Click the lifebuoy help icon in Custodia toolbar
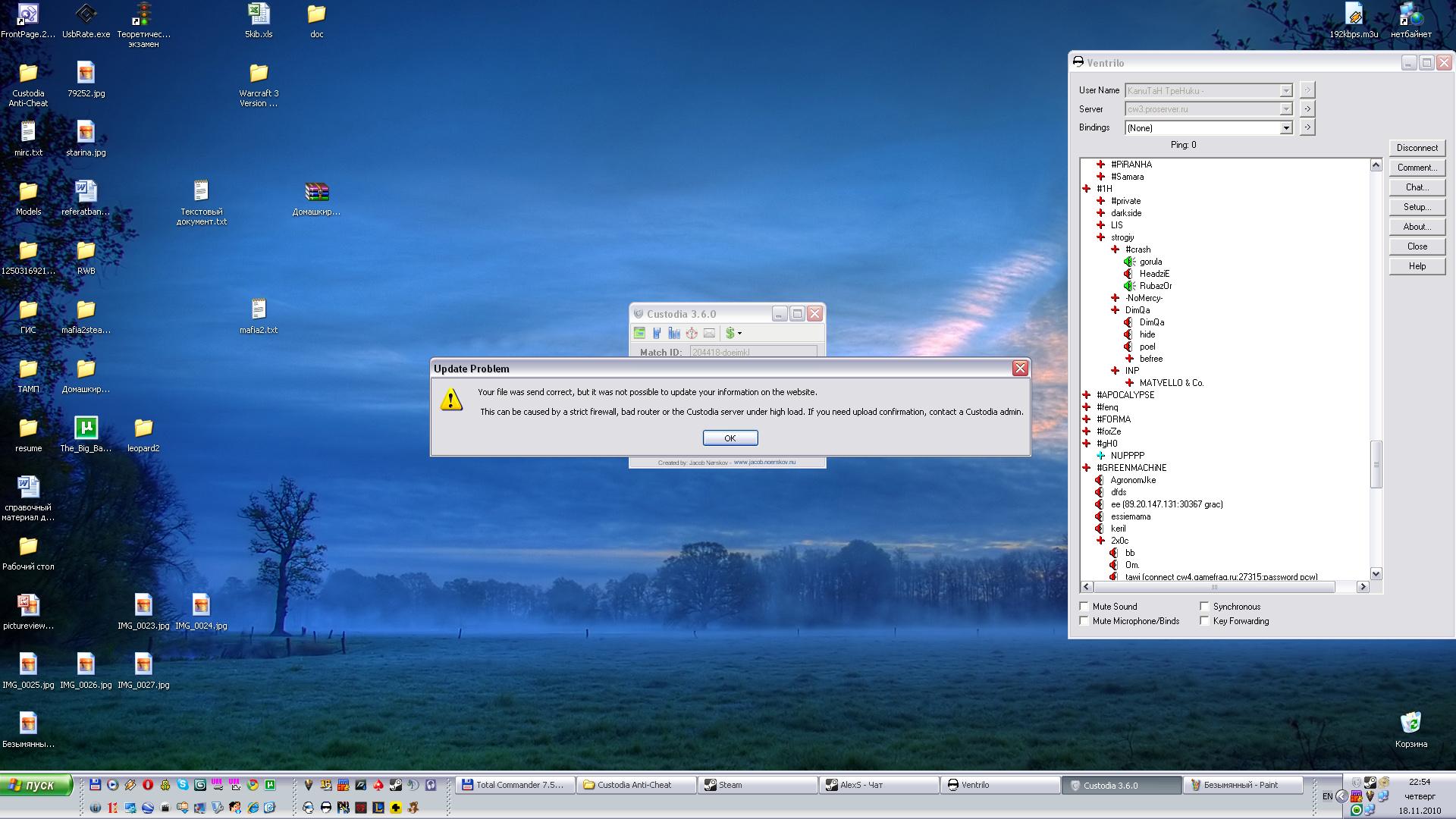This screenshot has height=819, width=1456. tap(692, 333)
